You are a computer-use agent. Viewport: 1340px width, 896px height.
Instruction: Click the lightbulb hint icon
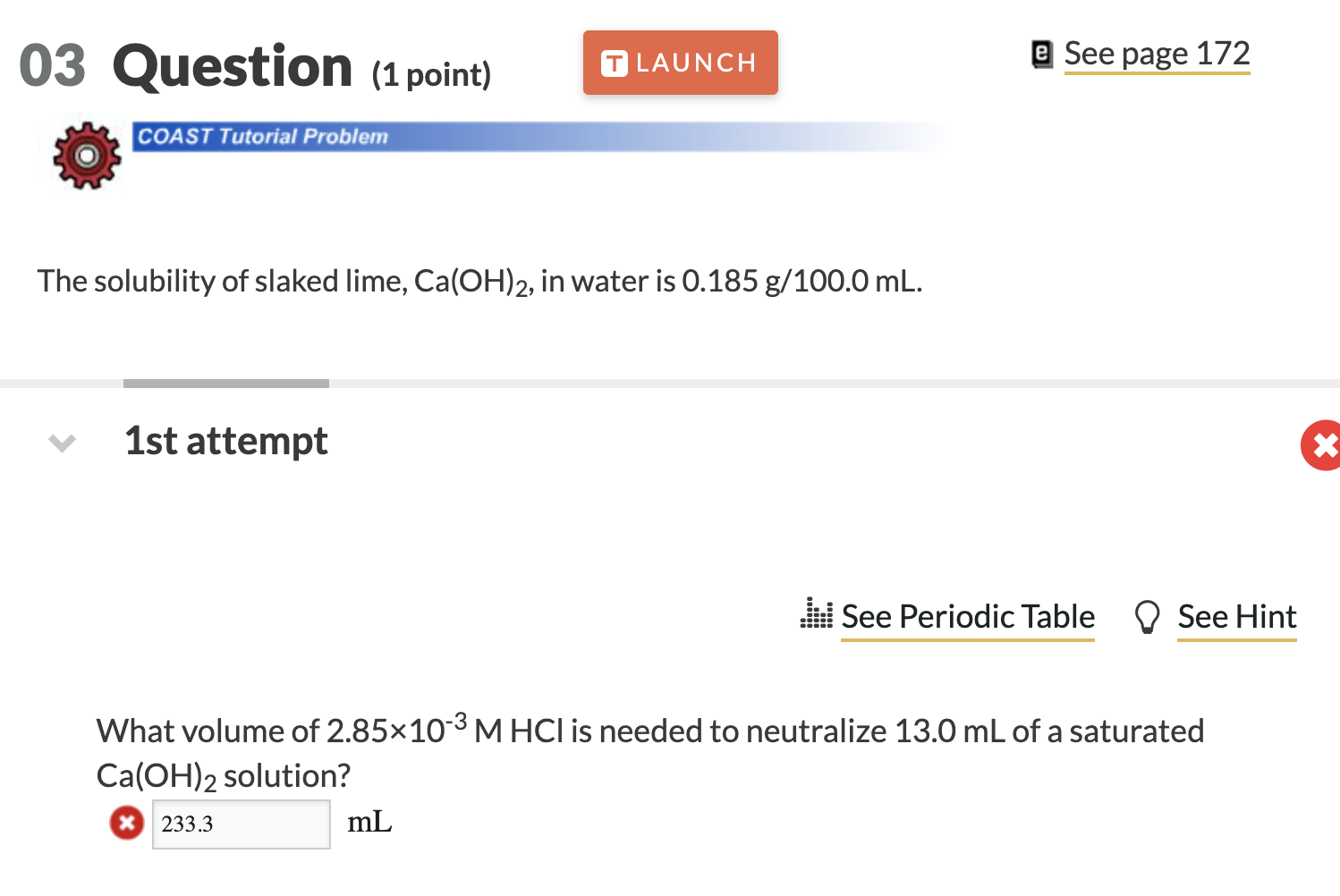(x=1148, y=615)
